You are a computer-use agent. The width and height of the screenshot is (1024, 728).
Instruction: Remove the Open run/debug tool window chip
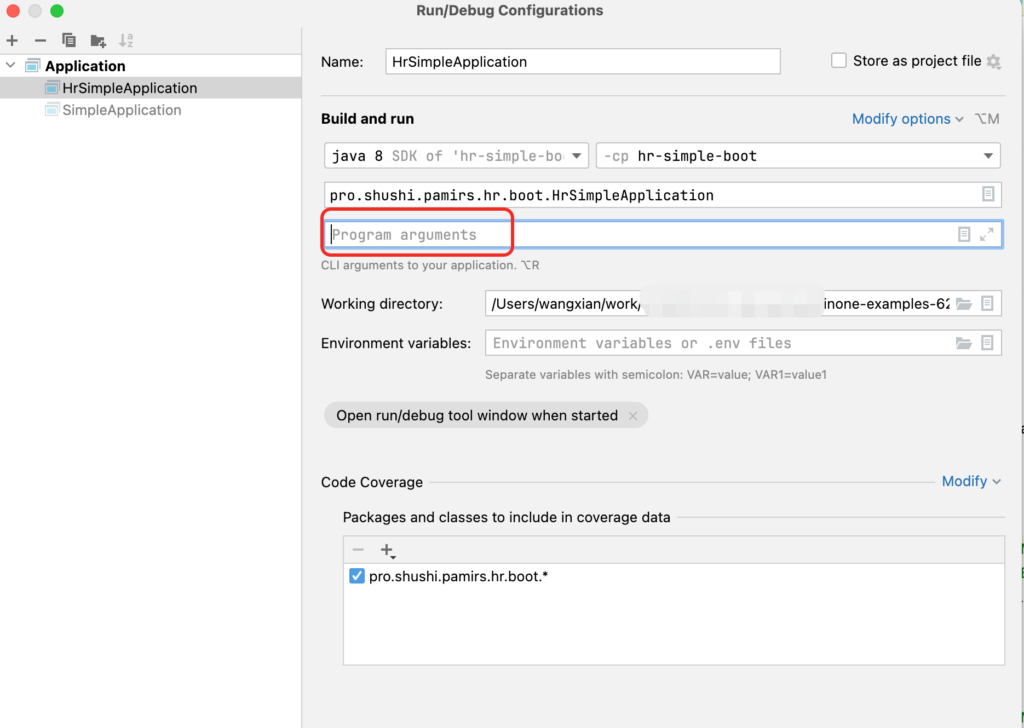coord(632,416)
